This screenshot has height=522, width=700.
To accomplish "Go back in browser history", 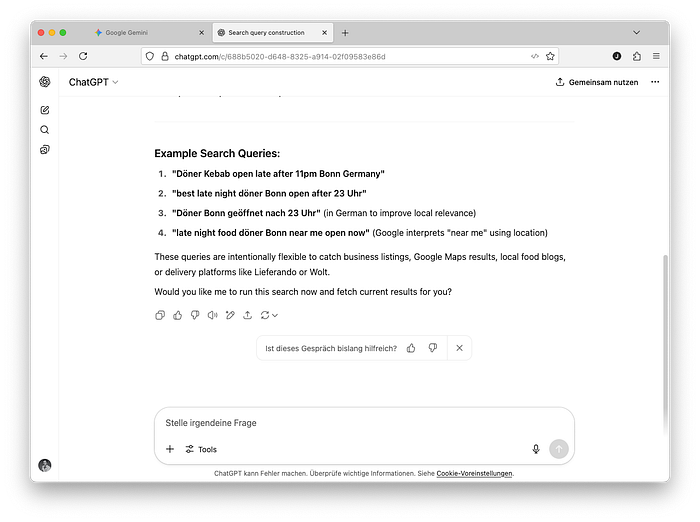I will [x=44, y=56].
